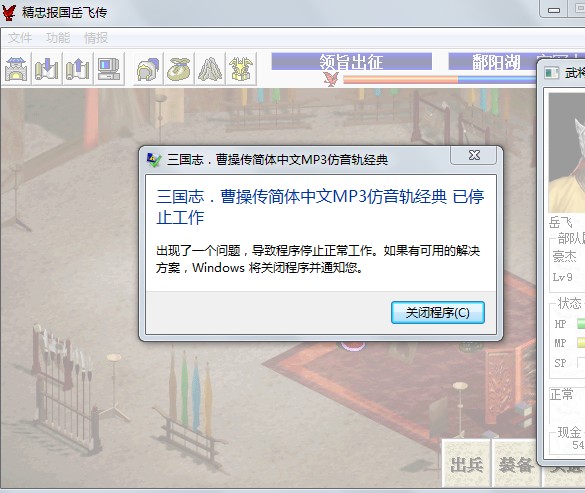Open the 文件 menu
The width and height of the screenshot is (585, 493).
pyautogui.click(x=20, y=38)
